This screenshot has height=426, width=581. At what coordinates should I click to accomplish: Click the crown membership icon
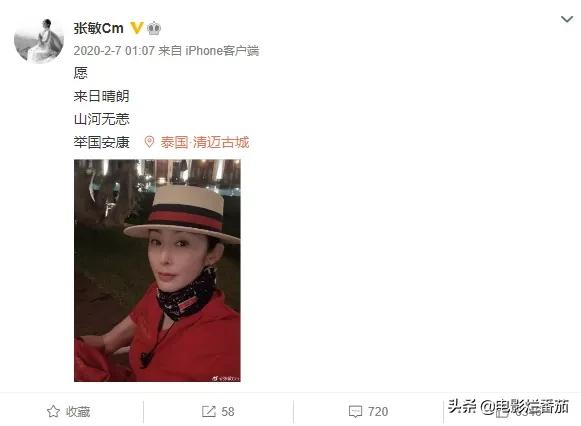154,28
